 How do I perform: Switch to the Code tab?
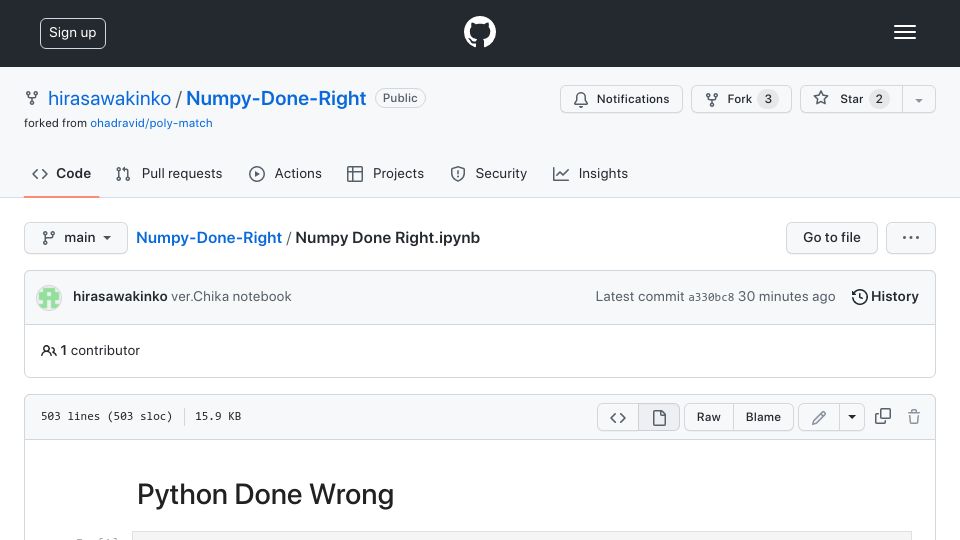coord(61,174)
